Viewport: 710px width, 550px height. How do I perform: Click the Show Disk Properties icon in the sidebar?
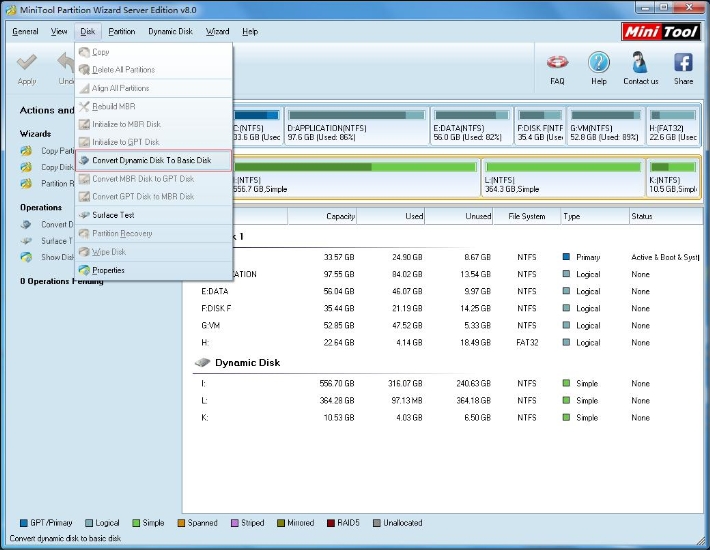coord(26,257)
